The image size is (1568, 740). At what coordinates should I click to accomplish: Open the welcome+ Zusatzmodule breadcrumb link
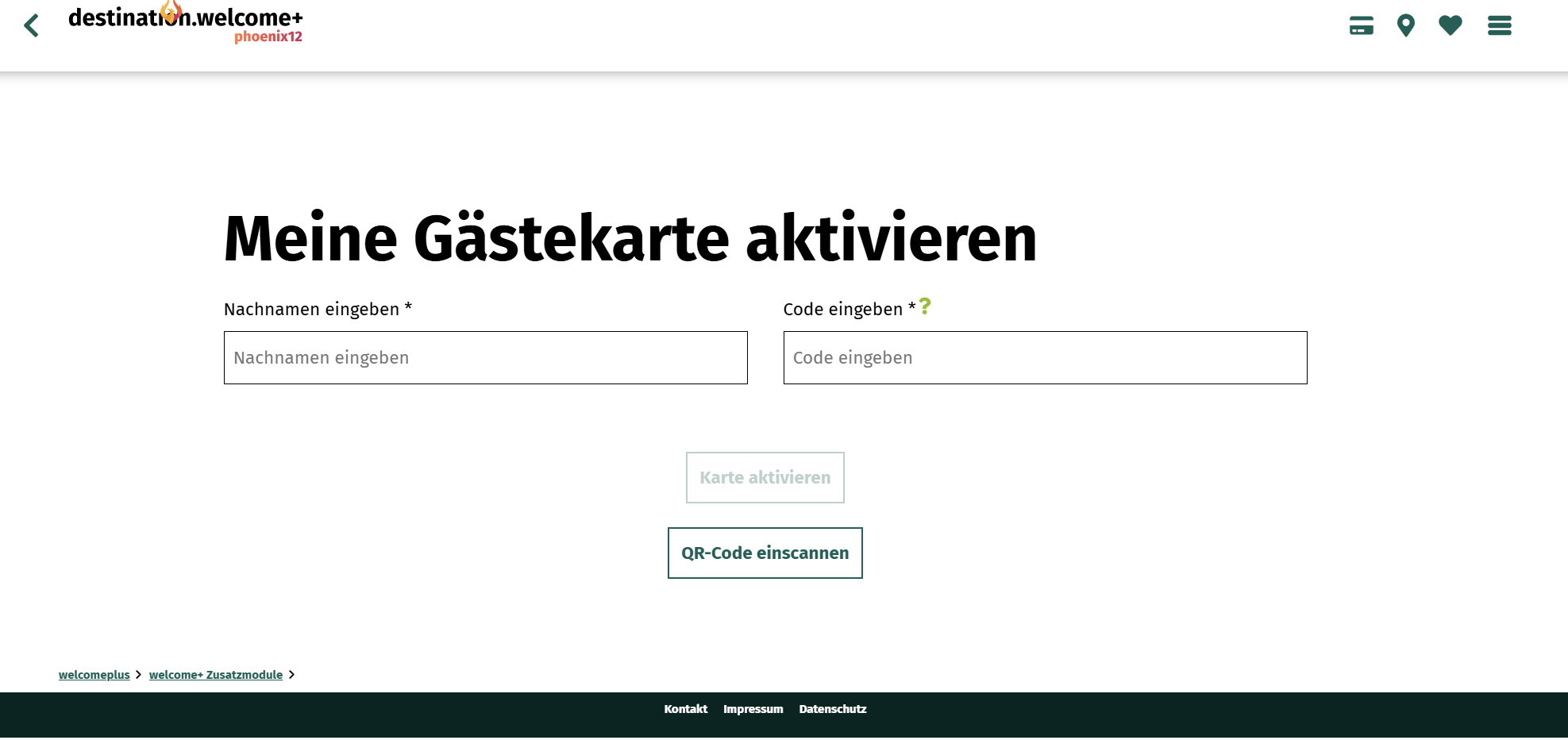point(216,675)
